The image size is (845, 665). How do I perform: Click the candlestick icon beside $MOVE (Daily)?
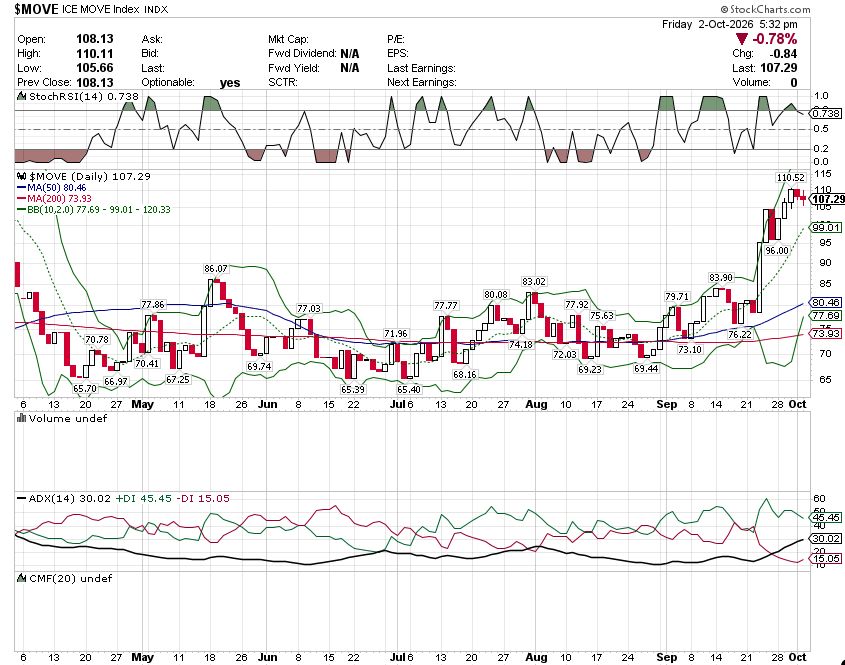22,176
